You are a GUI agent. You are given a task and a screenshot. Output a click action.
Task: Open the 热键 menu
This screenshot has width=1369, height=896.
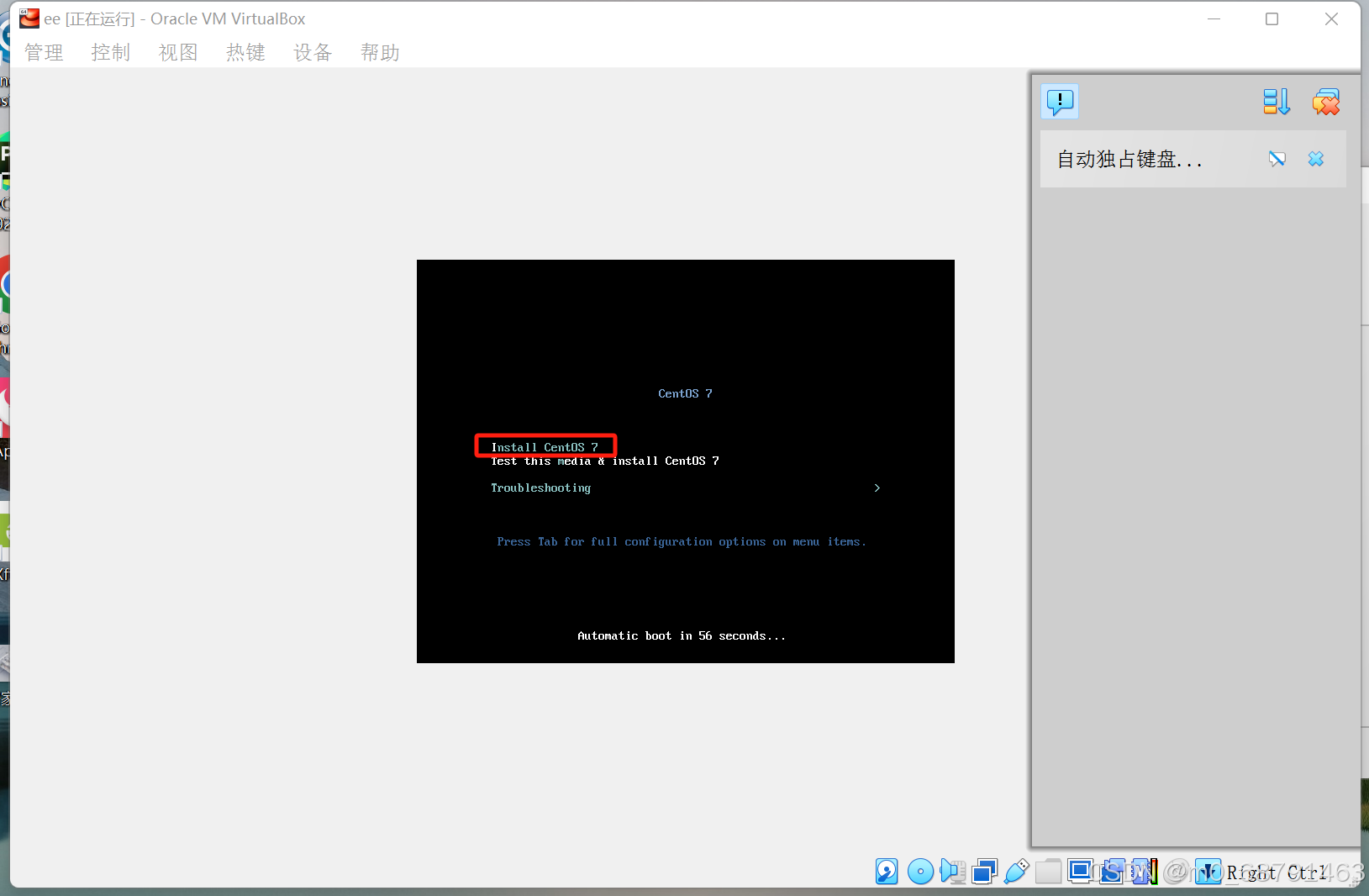click(245, 52)
